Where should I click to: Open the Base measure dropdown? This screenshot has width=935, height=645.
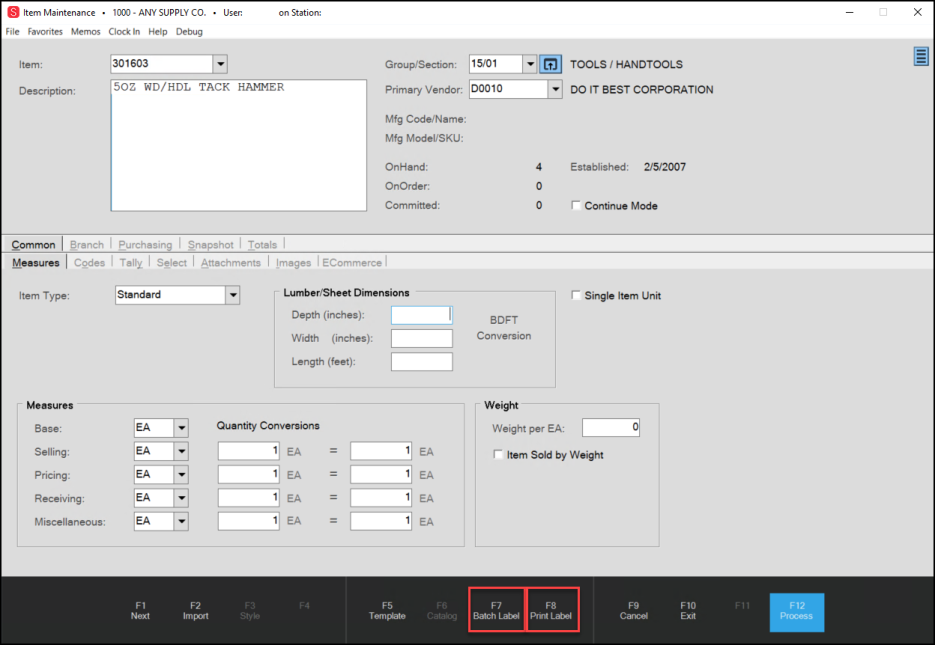pyautogui.click(x=181, y=428)
